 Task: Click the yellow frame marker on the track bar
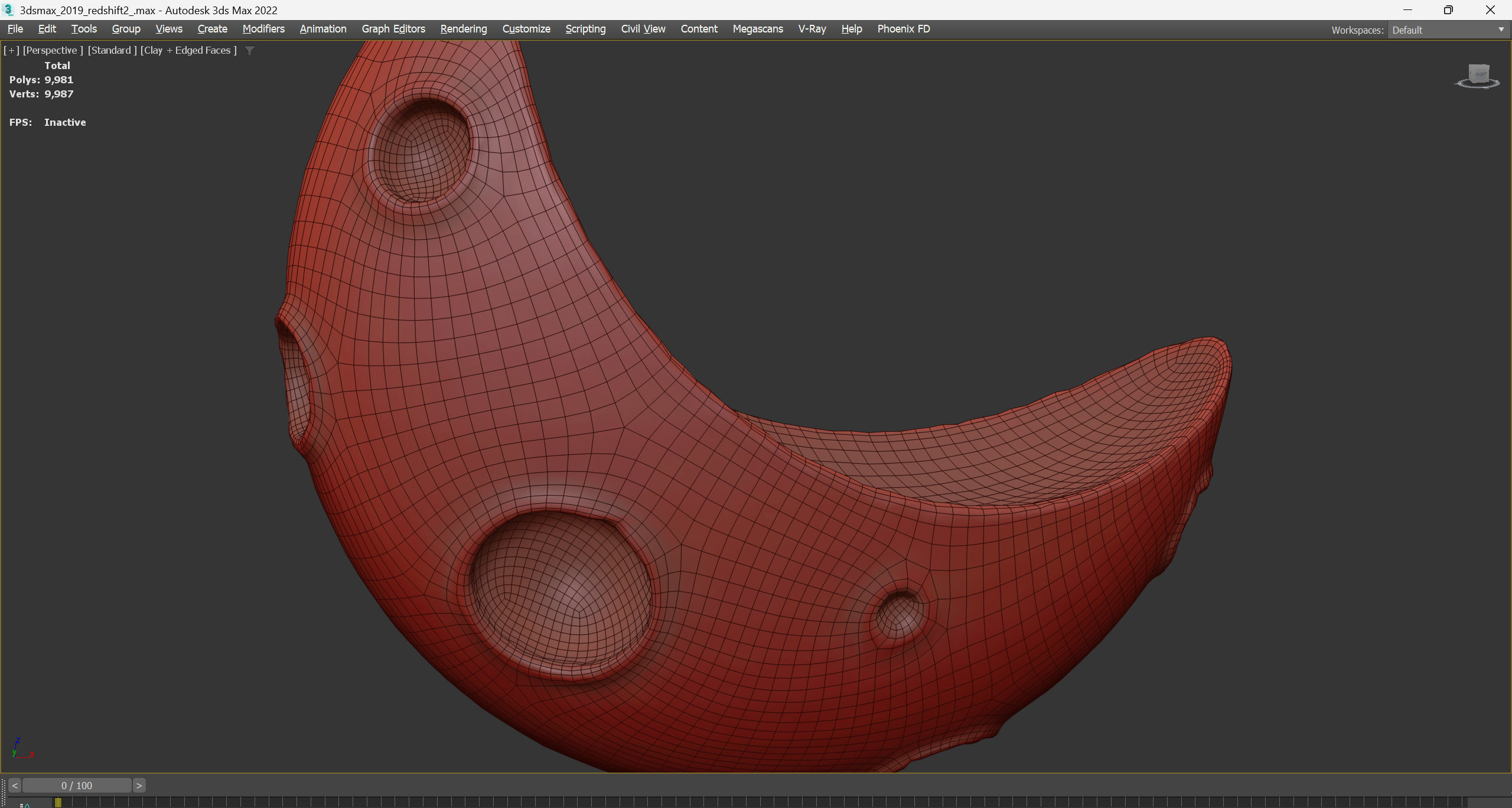pyautogui.click(x=58, y=803)
